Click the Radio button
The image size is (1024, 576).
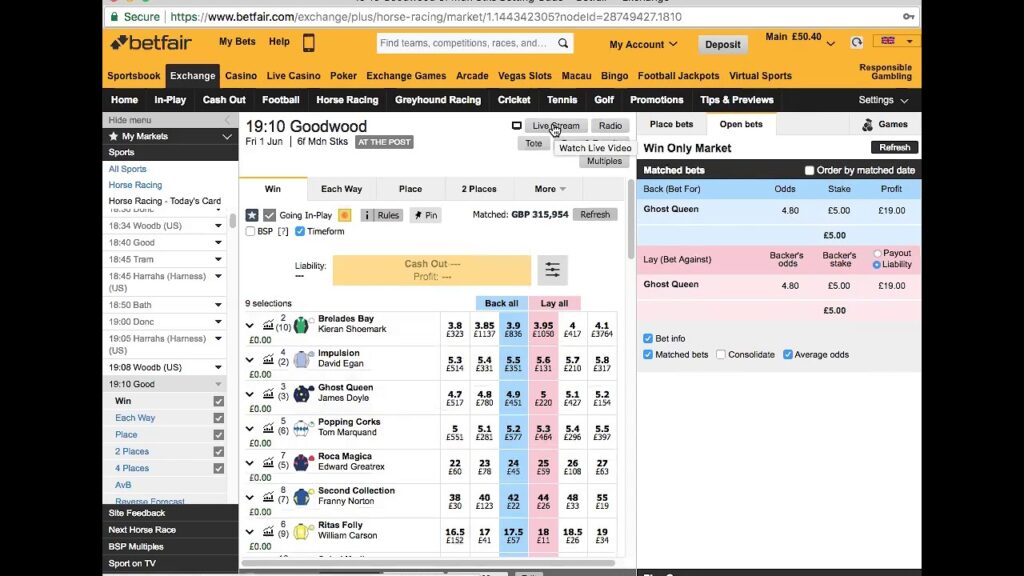(x=610, y=125)
